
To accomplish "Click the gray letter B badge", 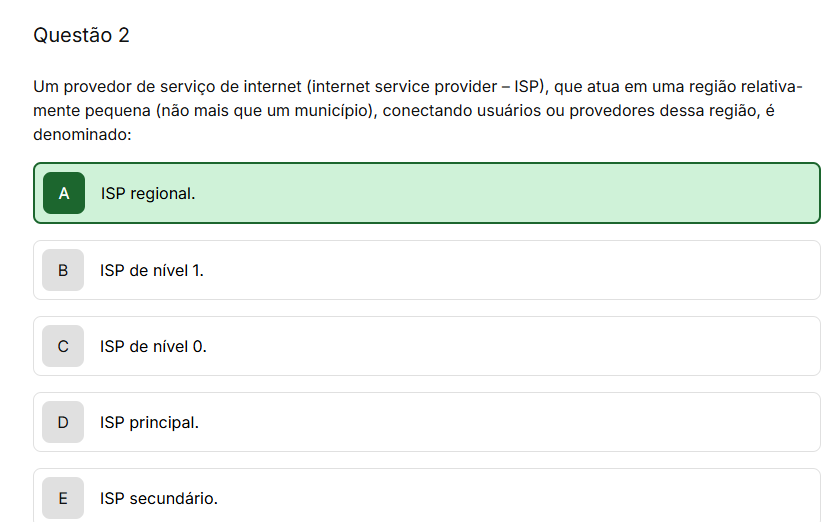I will 63,270.
